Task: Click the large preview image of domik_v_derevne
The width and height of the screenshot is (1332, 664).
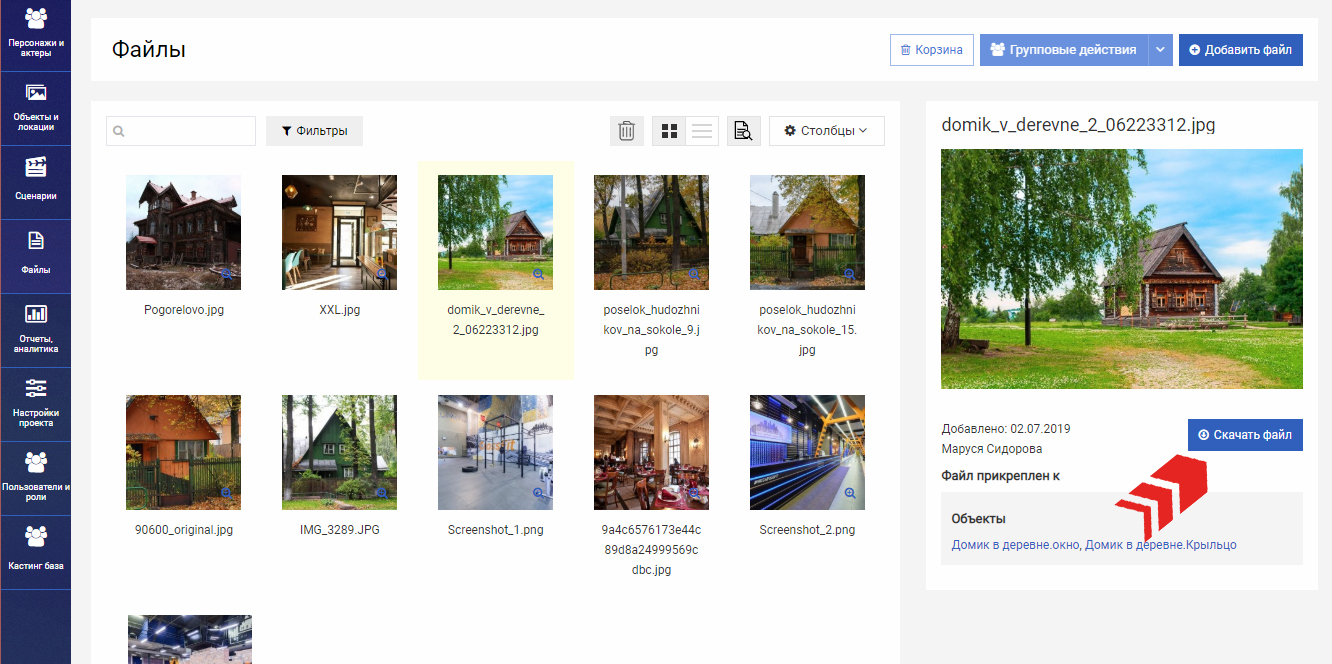Action: 1122,269
